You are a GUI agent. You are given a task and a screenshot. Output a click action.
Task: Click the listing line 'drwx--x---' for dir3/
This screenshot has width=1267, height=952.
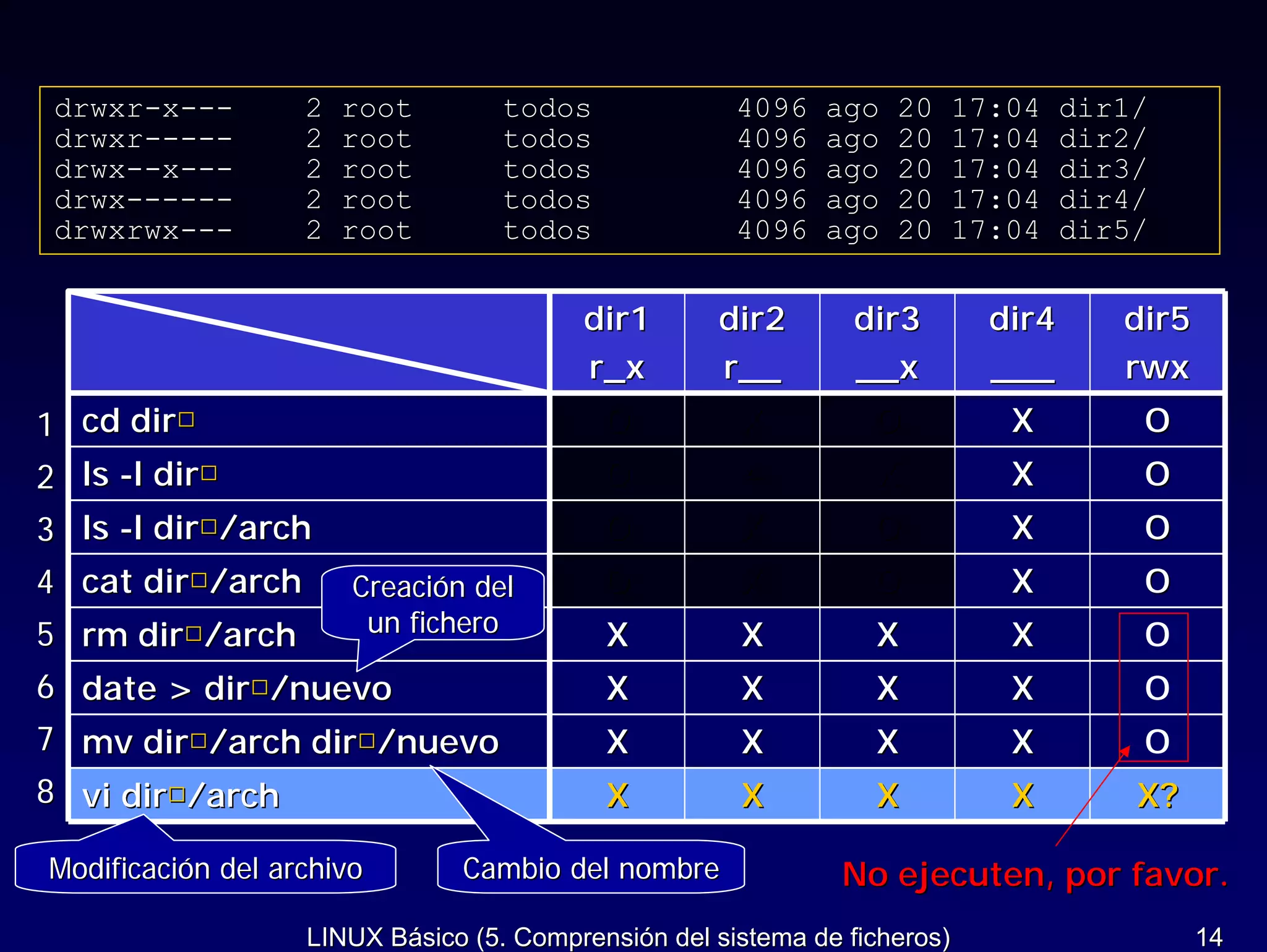pyautogui.click(x=600, y=169)
